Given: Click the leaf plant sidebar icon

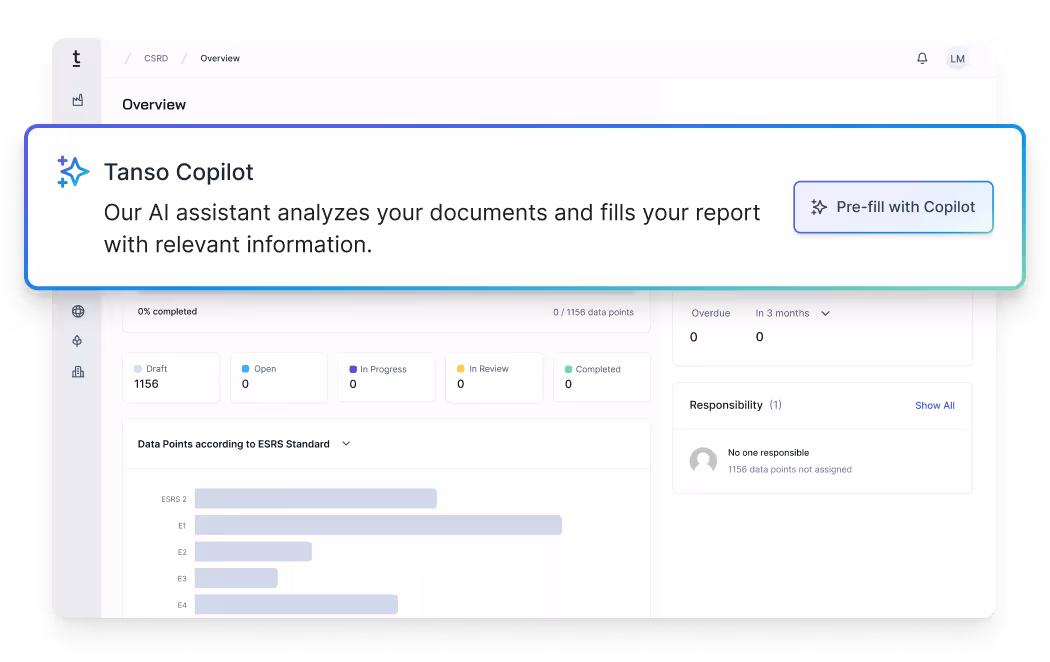Looking at the screenshot, I should [78, 341].
